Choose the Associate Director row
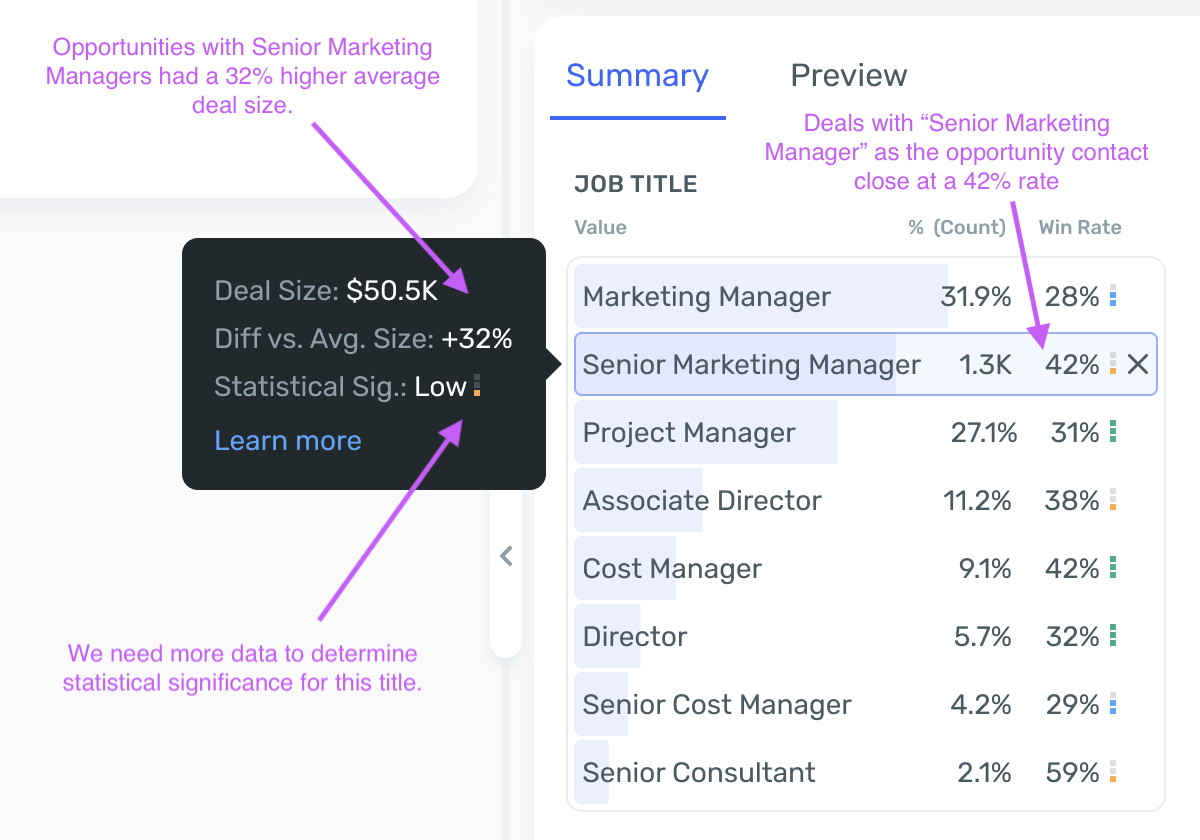 point(702,501)
